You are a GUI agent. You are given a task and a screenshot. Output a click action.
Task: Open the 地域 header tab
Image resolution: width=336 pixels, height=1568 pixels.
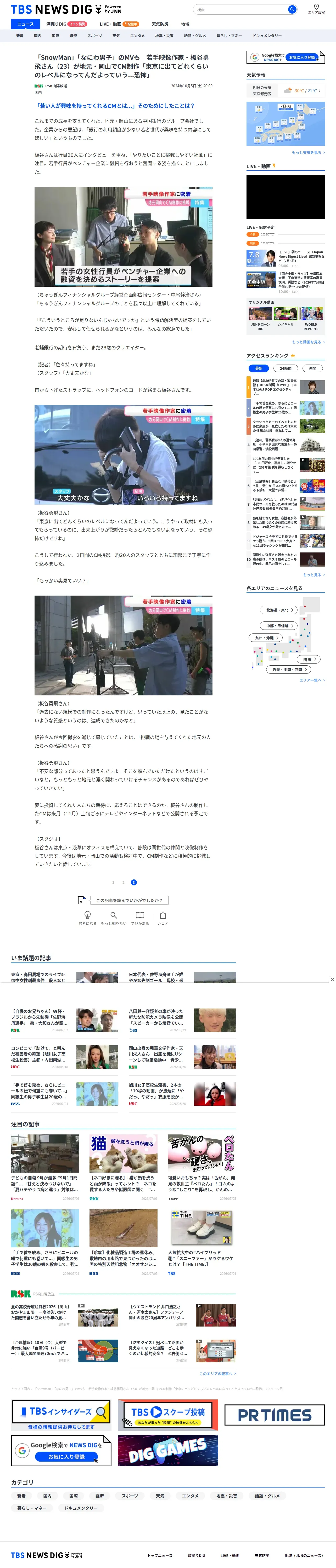185,24
